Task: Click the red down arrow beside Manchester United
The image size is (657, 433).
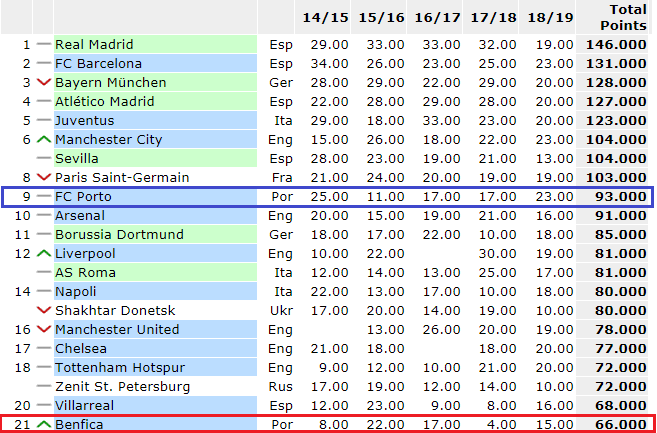Action: pyautogui.click(x=43, y=329)
